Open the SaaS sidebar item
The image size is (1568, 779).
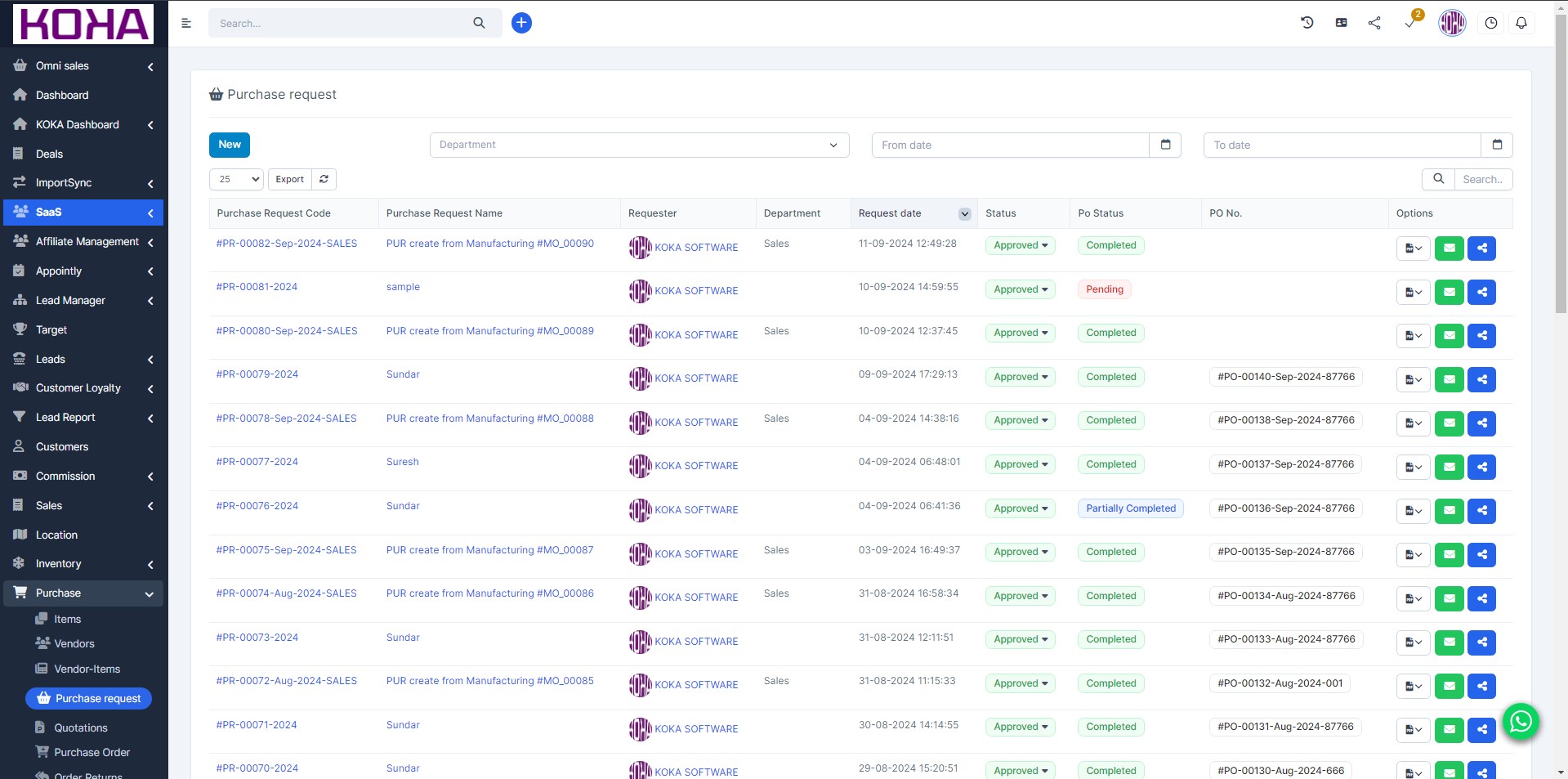point(83,212)
